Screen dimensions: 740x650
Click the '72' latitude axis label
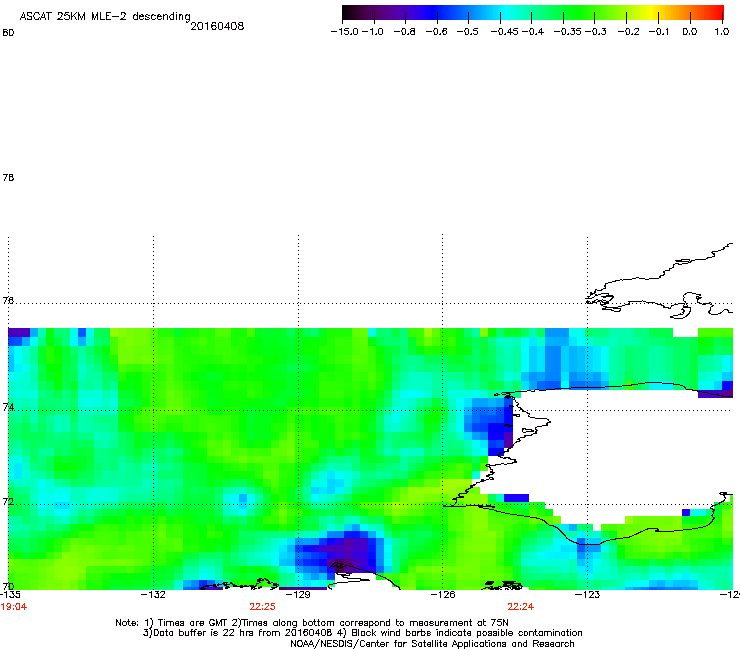(8, 501)
